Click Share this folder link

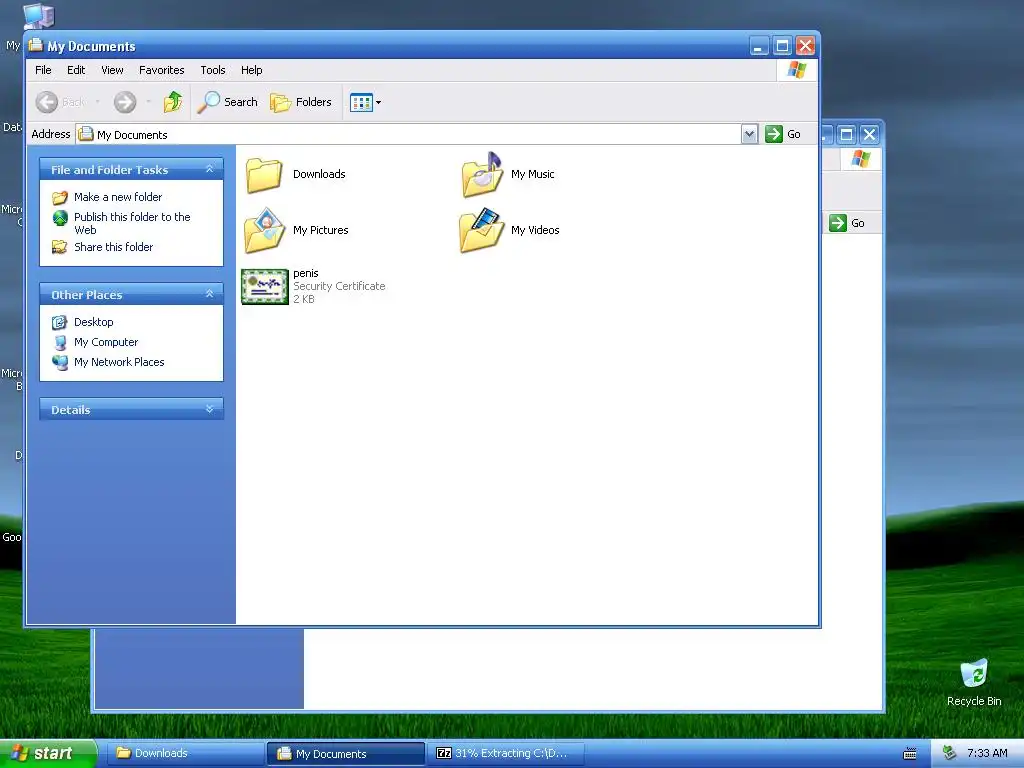tap(114, 247)
